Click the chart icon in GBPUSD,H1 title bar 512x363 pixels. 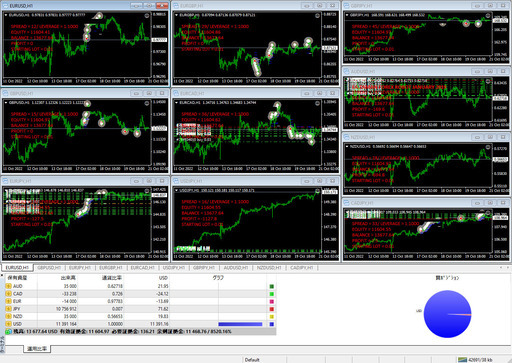click(5, 93)
